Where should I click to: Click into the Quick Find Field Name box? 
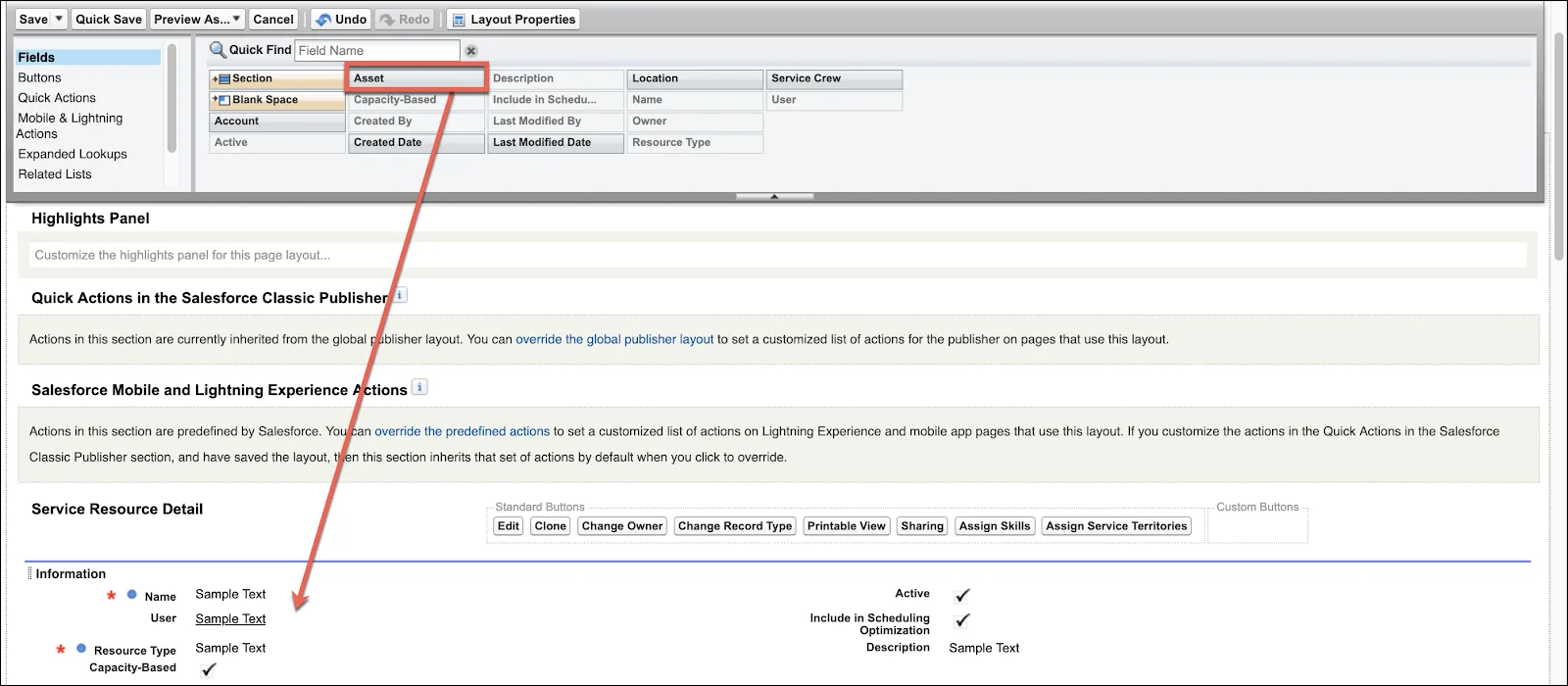click(377, 50)
